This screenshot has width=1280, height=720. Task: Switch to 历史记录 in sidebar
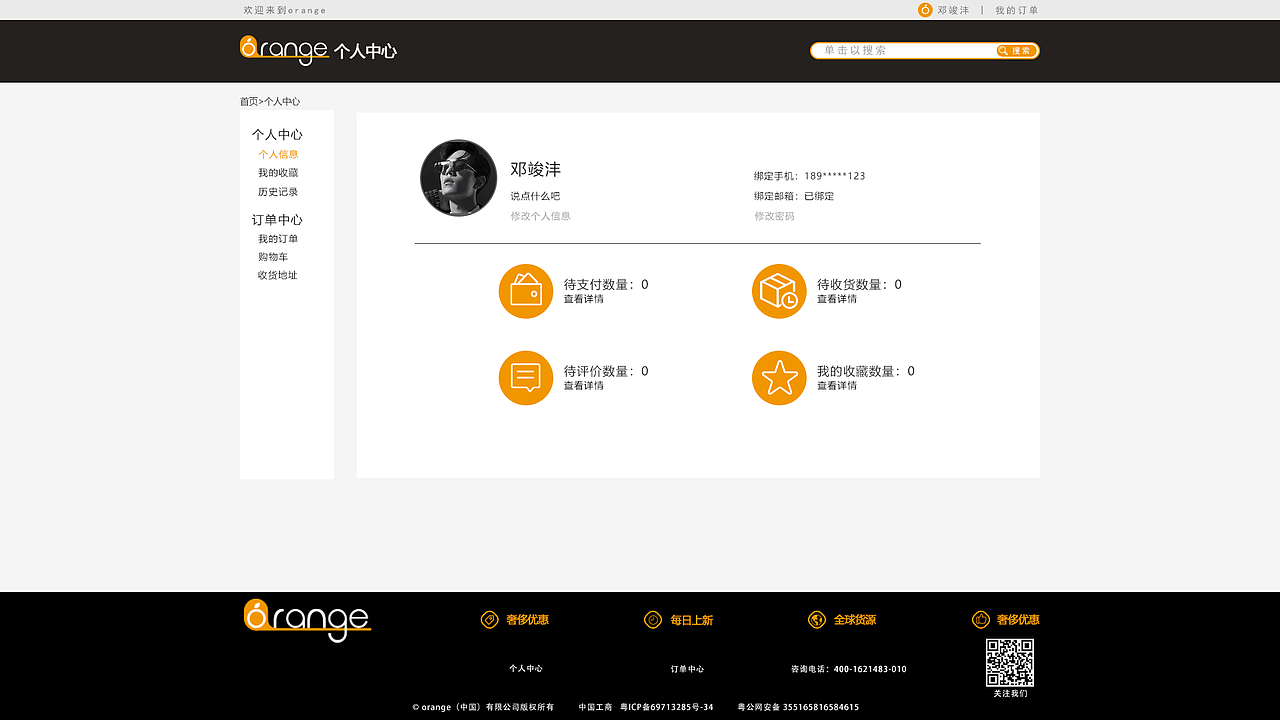point(278,190)
